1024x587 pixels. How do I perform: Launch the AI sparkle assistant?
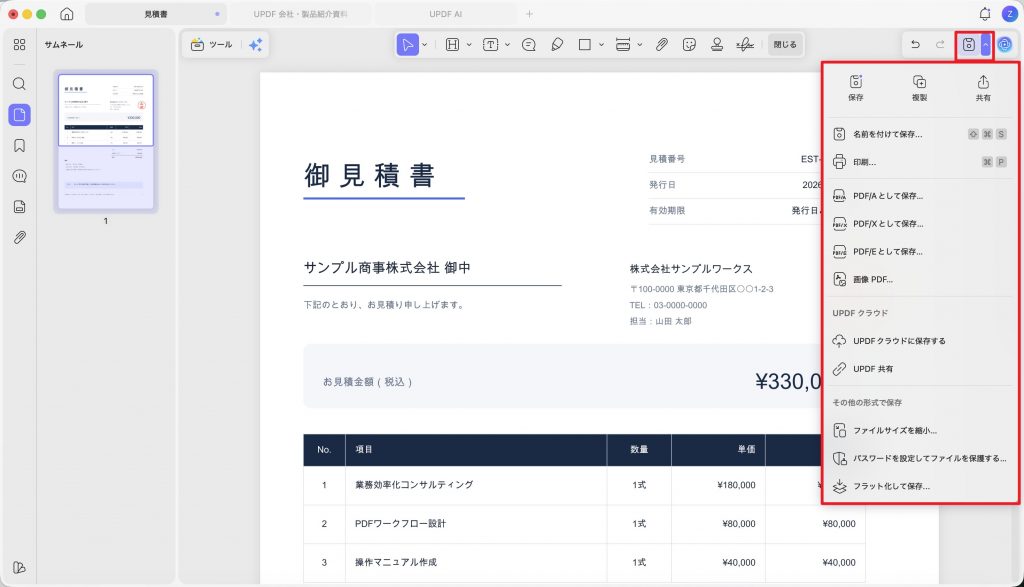(255, 44)
